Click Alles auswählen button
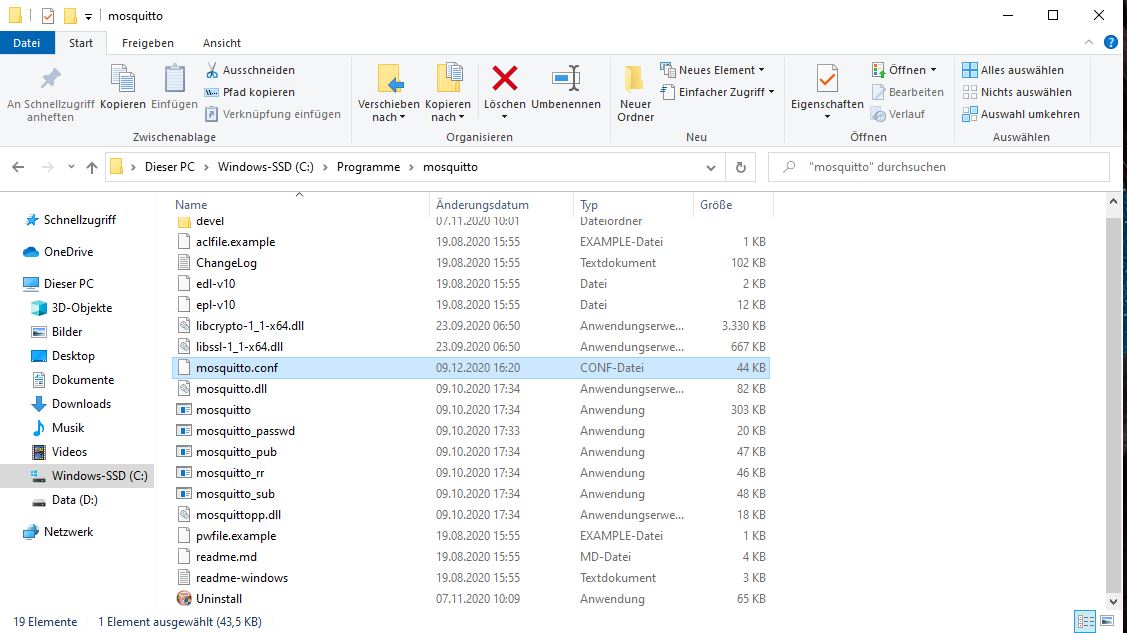Viewport: 1127px width, 633px height. pyautogui.click(x=1012, y=70)
